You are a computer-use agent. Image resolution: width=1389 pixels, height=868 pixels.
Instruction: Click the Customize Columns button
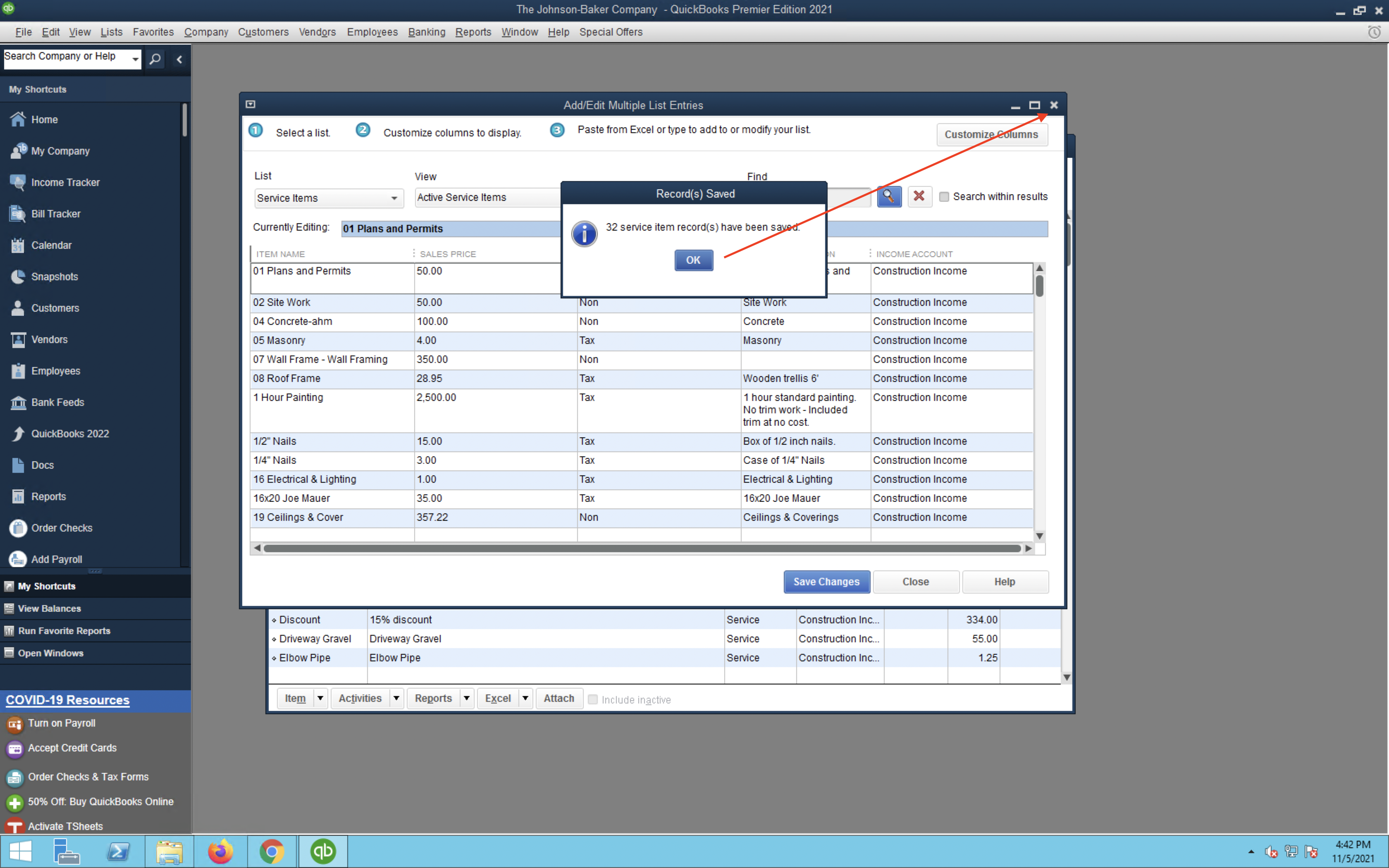pyautogui.click(x=992, y=134)
